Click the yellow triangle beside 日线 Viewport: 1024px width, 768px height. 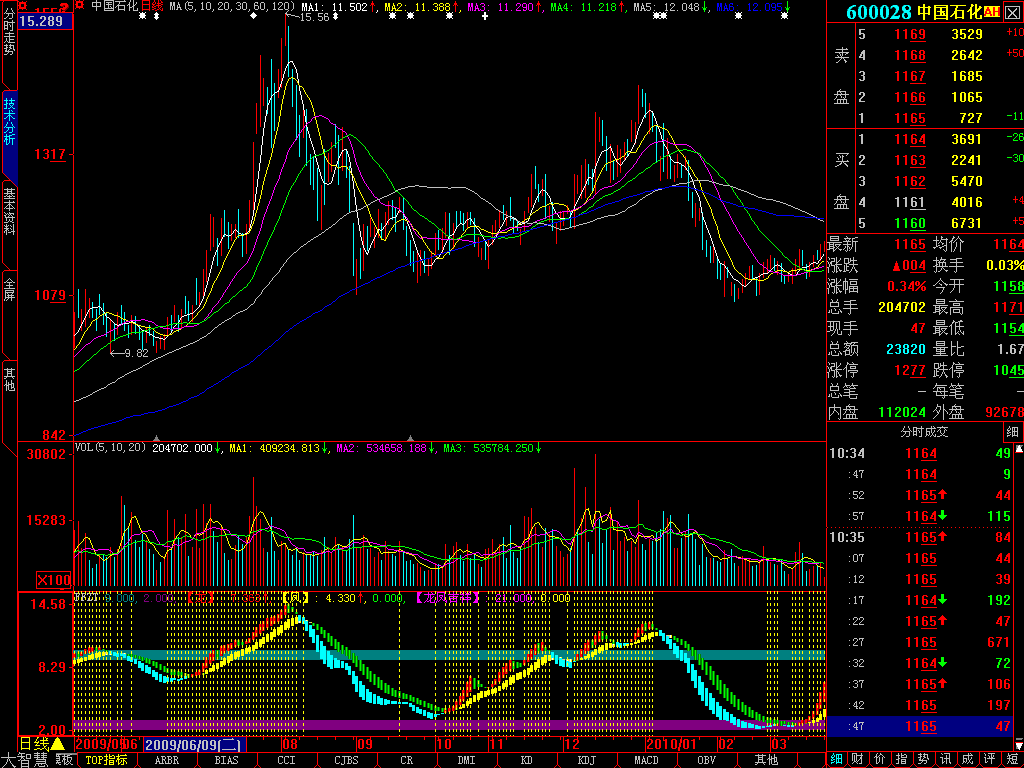(x=58, y=744)
